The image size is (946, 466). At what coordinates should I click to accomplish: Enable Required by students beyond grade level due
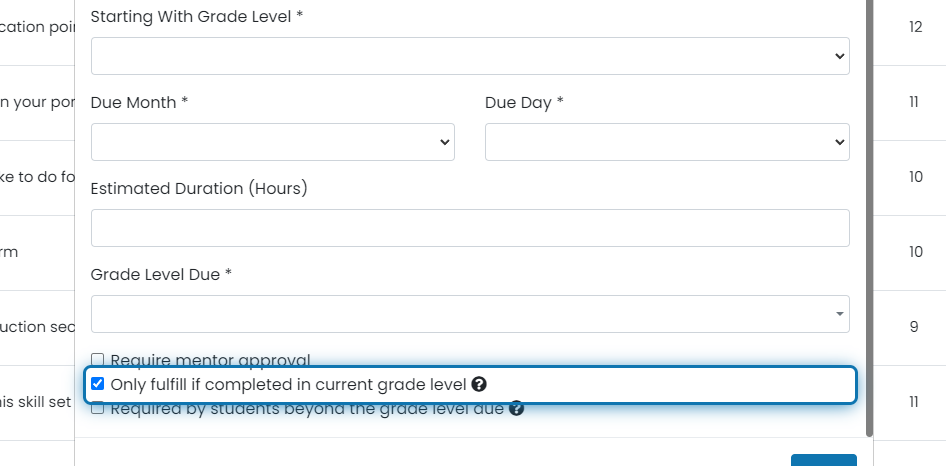(98, 409)
